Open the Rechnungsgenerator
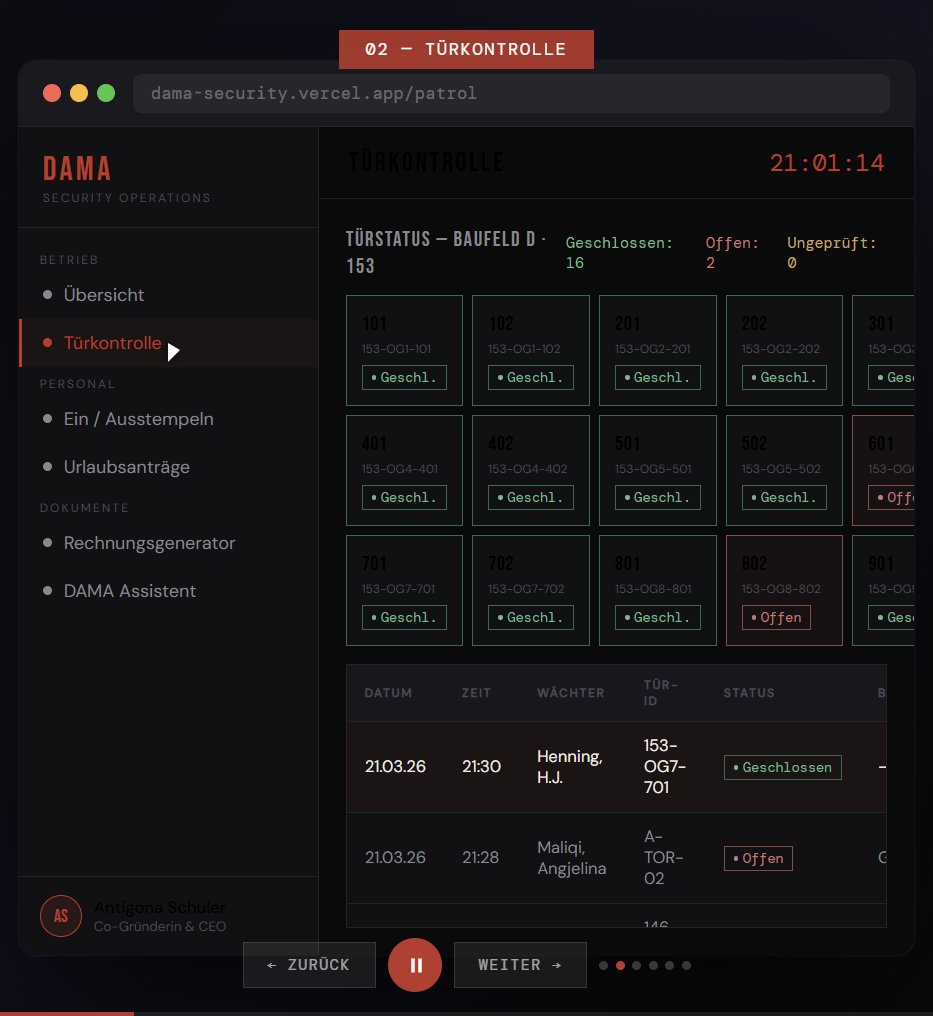 [x=168, y=543]
